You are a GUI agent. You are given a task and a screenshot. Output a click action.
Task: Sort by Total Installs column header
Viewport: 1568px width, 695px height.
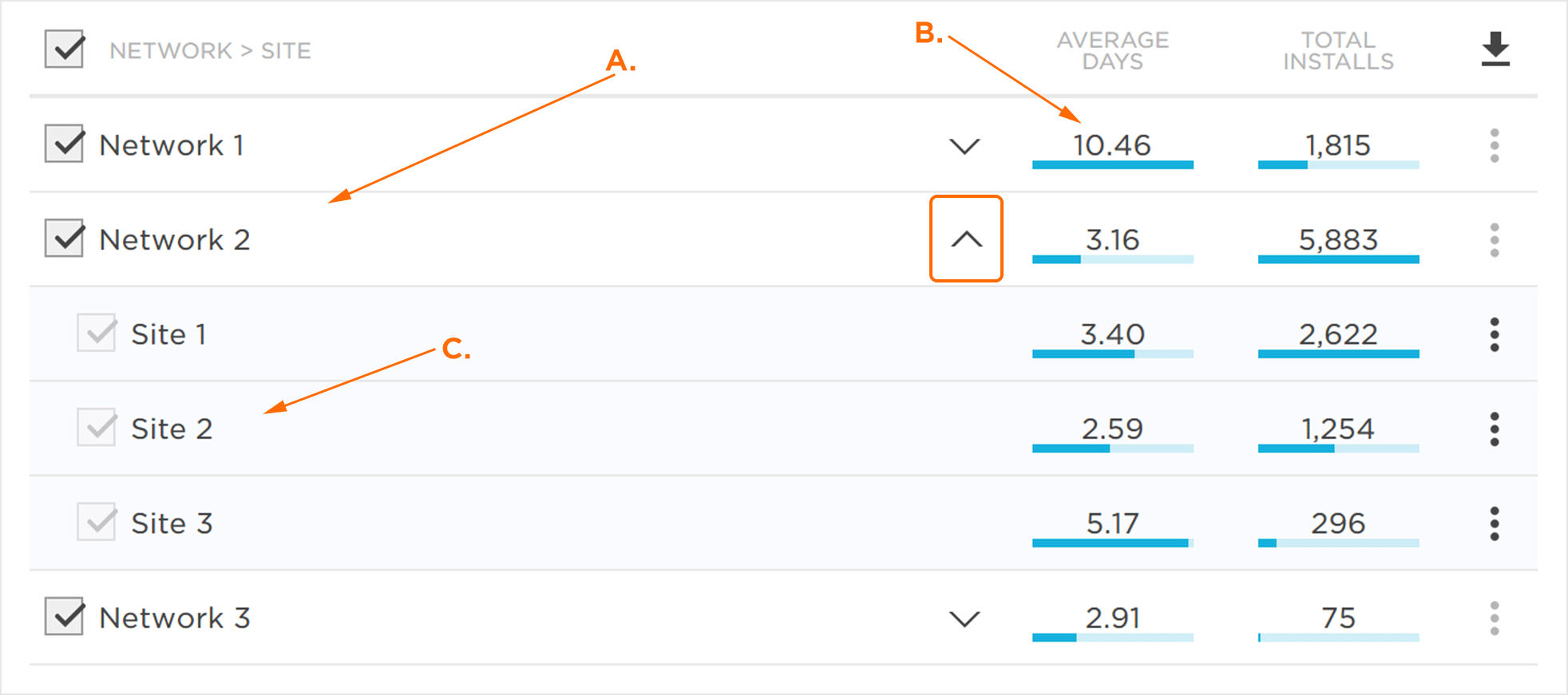[x=1338, y=50]
